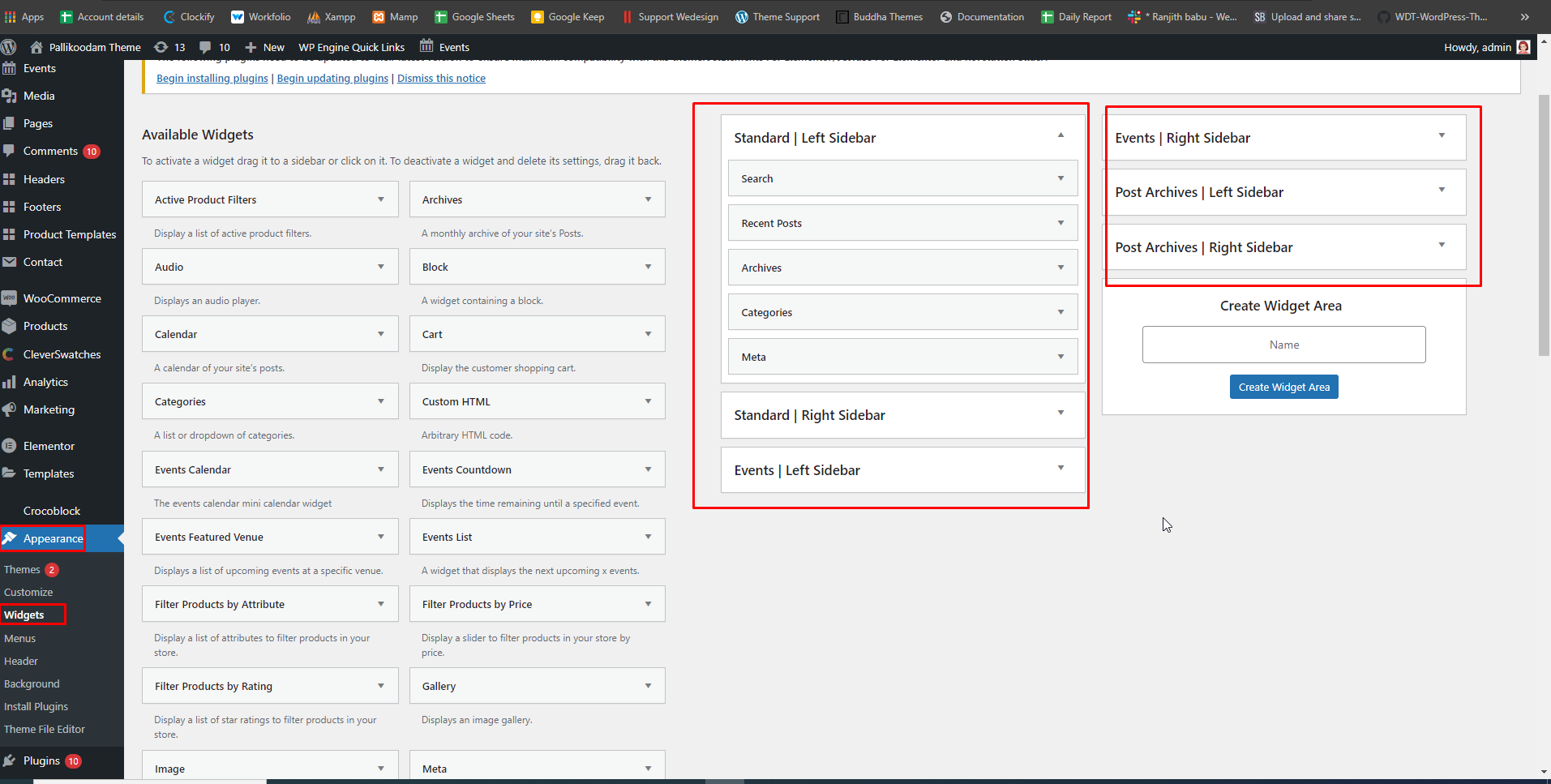Expand the Meta widget in Left Sidebar
Screen dimensions: 1551x784
tap(1060, 357)
